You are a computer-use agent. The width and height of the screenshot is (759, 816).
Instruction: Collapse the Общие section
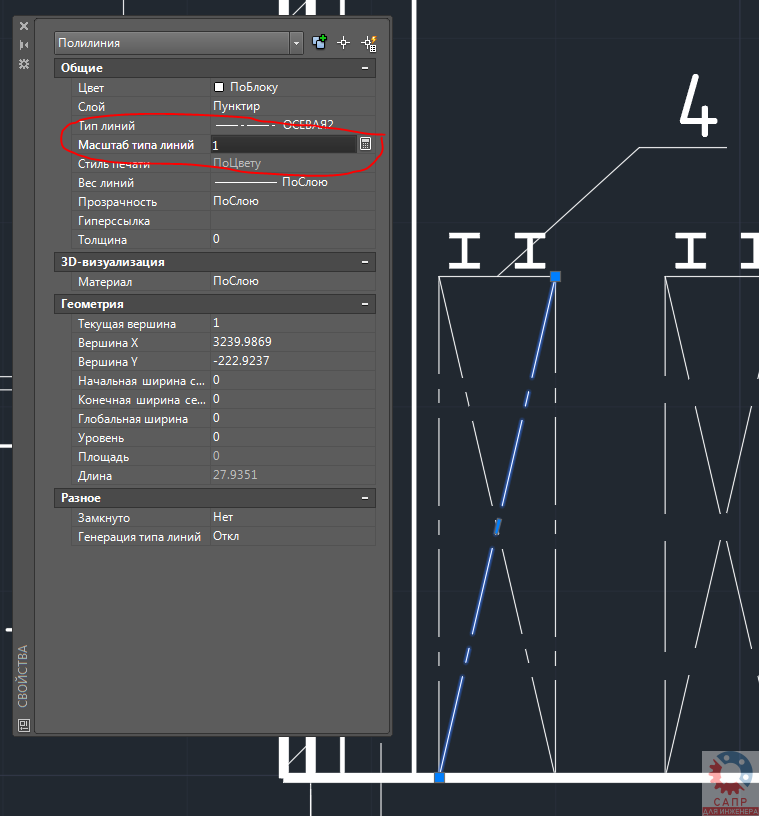(365, 68)
